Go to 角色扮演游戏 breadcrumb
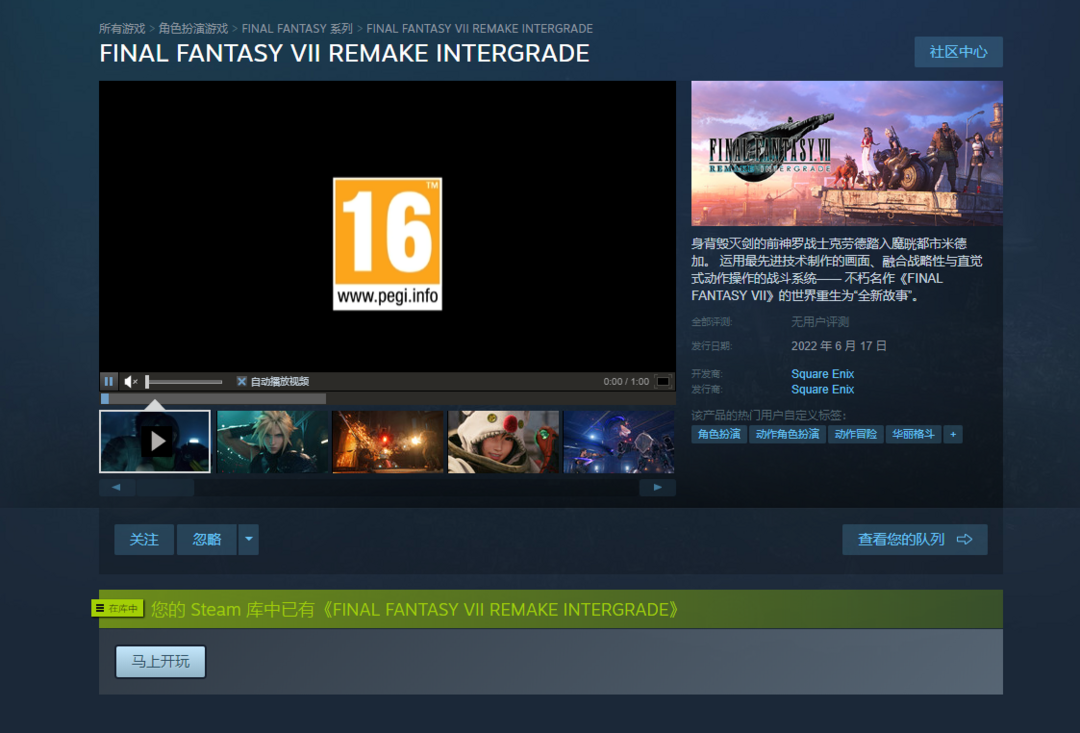 coord(193,28)
